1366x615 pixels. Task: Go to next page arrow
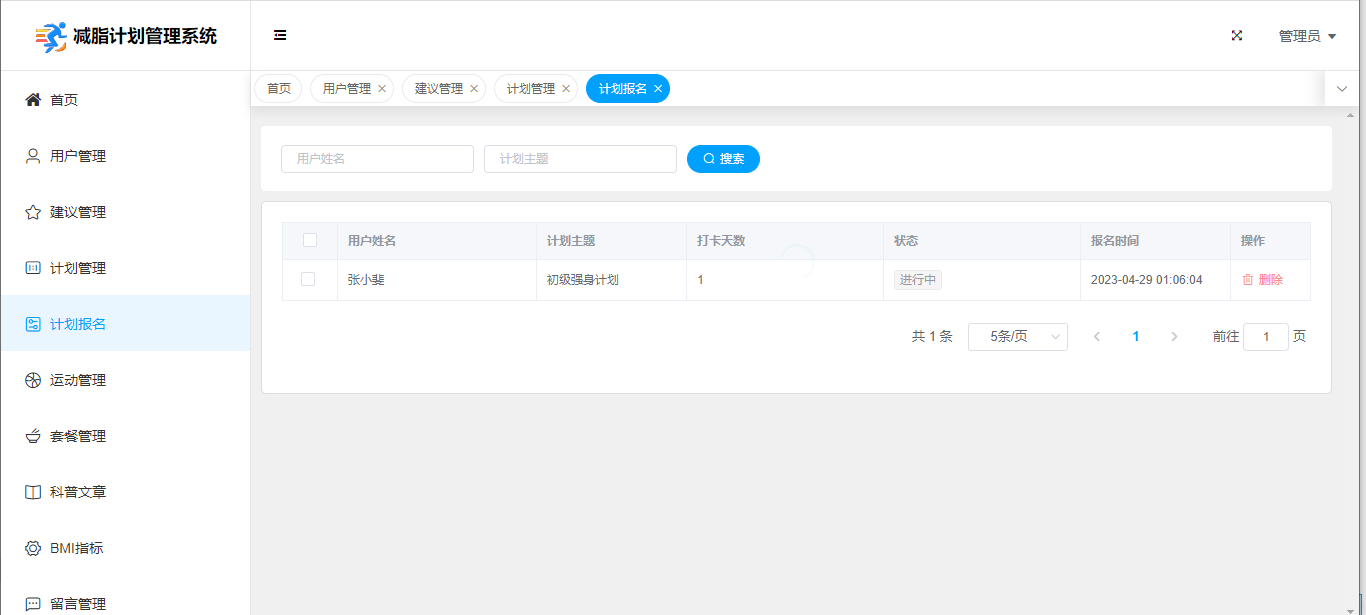[1175, 337]
